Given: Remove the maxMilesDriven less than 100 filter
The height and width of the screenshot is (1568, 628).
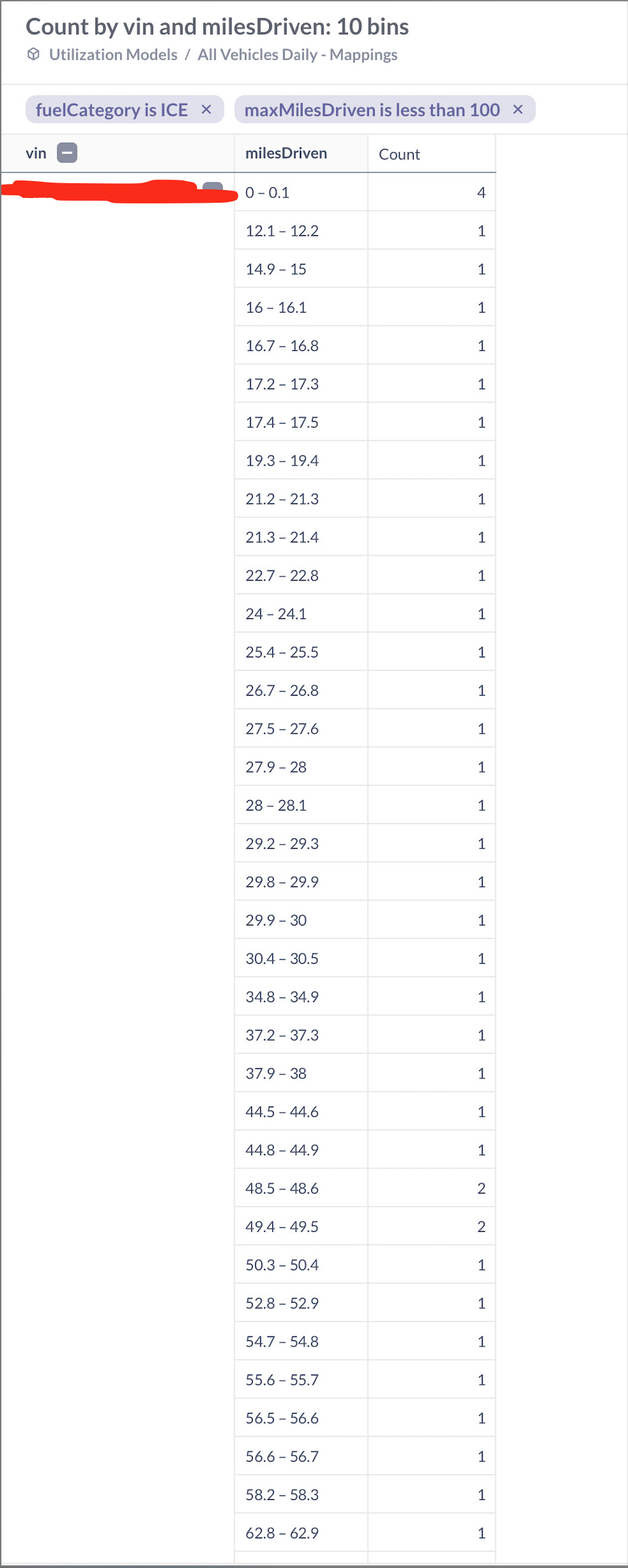Looking at the screenshot, I should pyautogui.click(x=517, y=109).
